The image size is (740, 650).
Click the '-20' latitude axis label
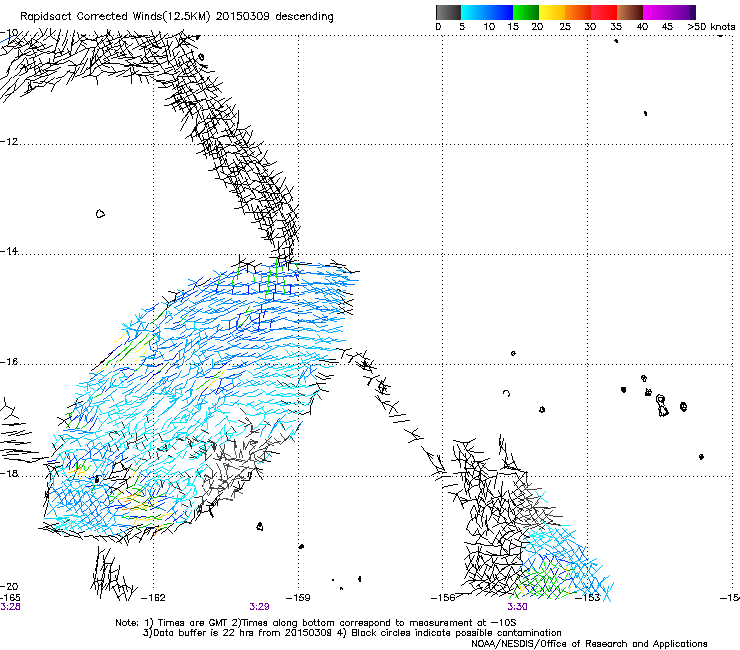click(10, 586)
